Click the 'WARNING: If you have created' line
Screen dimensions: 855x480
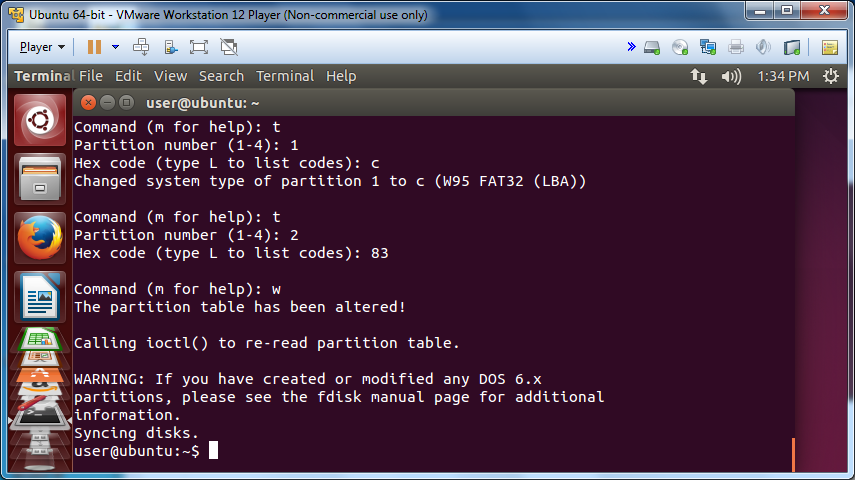click(308, 379)
